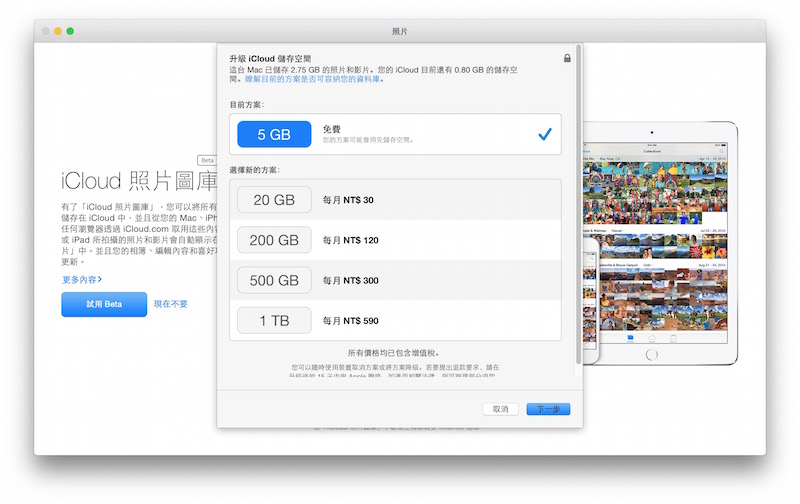
Task: Click the 每月 NT$ 120 price text
Action: coord(351,240)
